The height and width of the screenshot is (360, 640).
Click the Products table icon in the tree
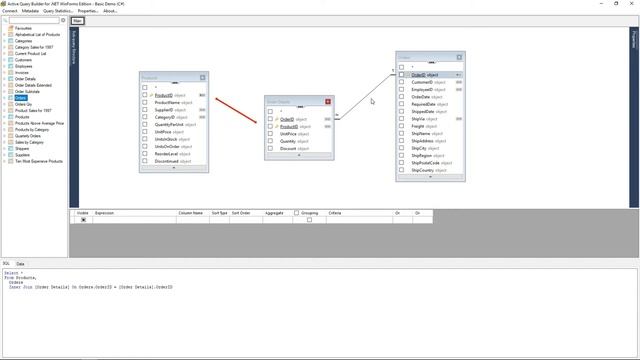click(x=11, y=117)
